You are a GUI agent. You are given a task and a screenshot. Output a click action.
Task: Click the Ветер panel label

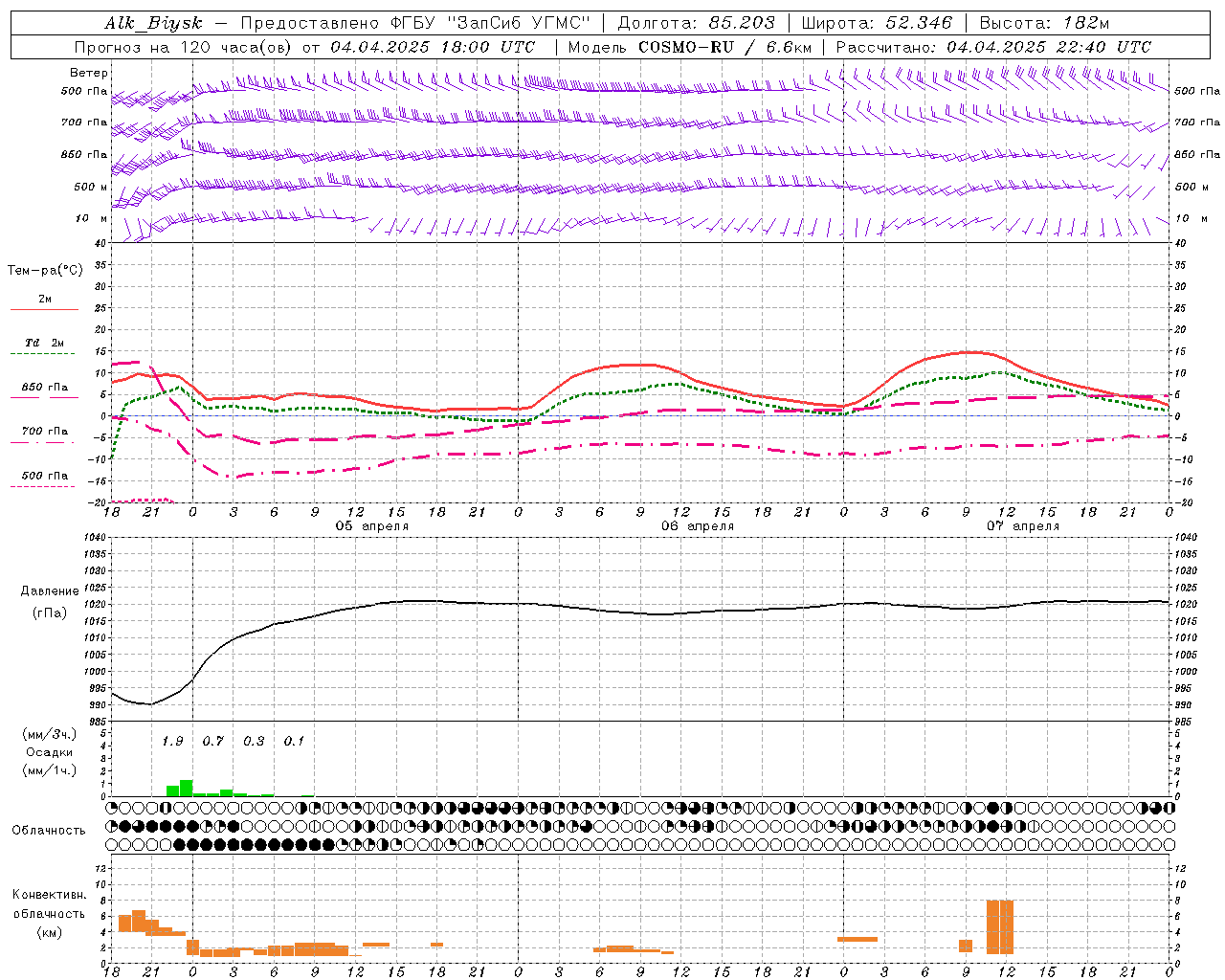coord(89,73)
